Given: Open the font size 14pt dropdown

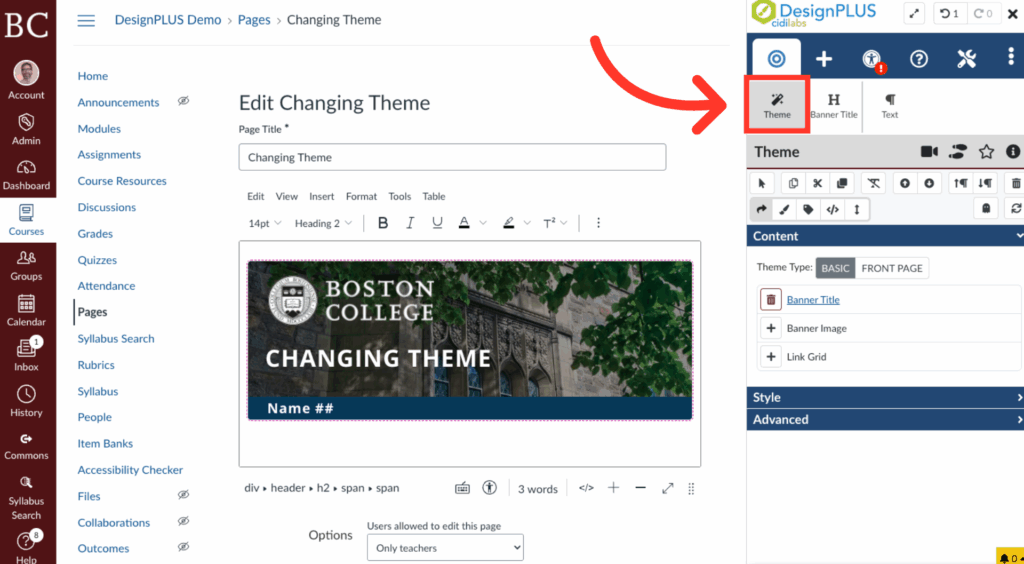Looking at the screenshot, I should coord(264,223).
